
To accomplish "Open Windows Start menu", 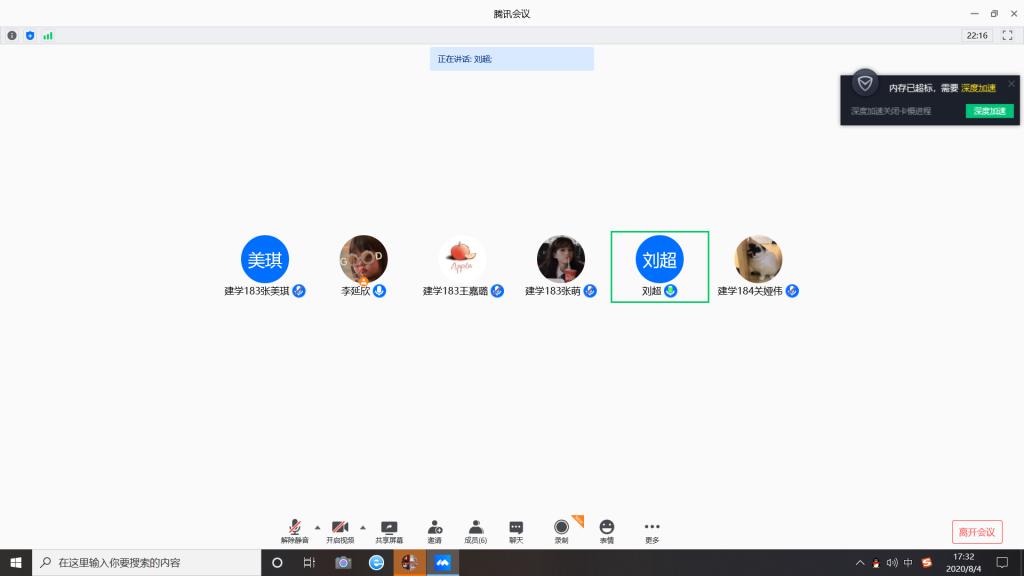I will click(16, 562).
